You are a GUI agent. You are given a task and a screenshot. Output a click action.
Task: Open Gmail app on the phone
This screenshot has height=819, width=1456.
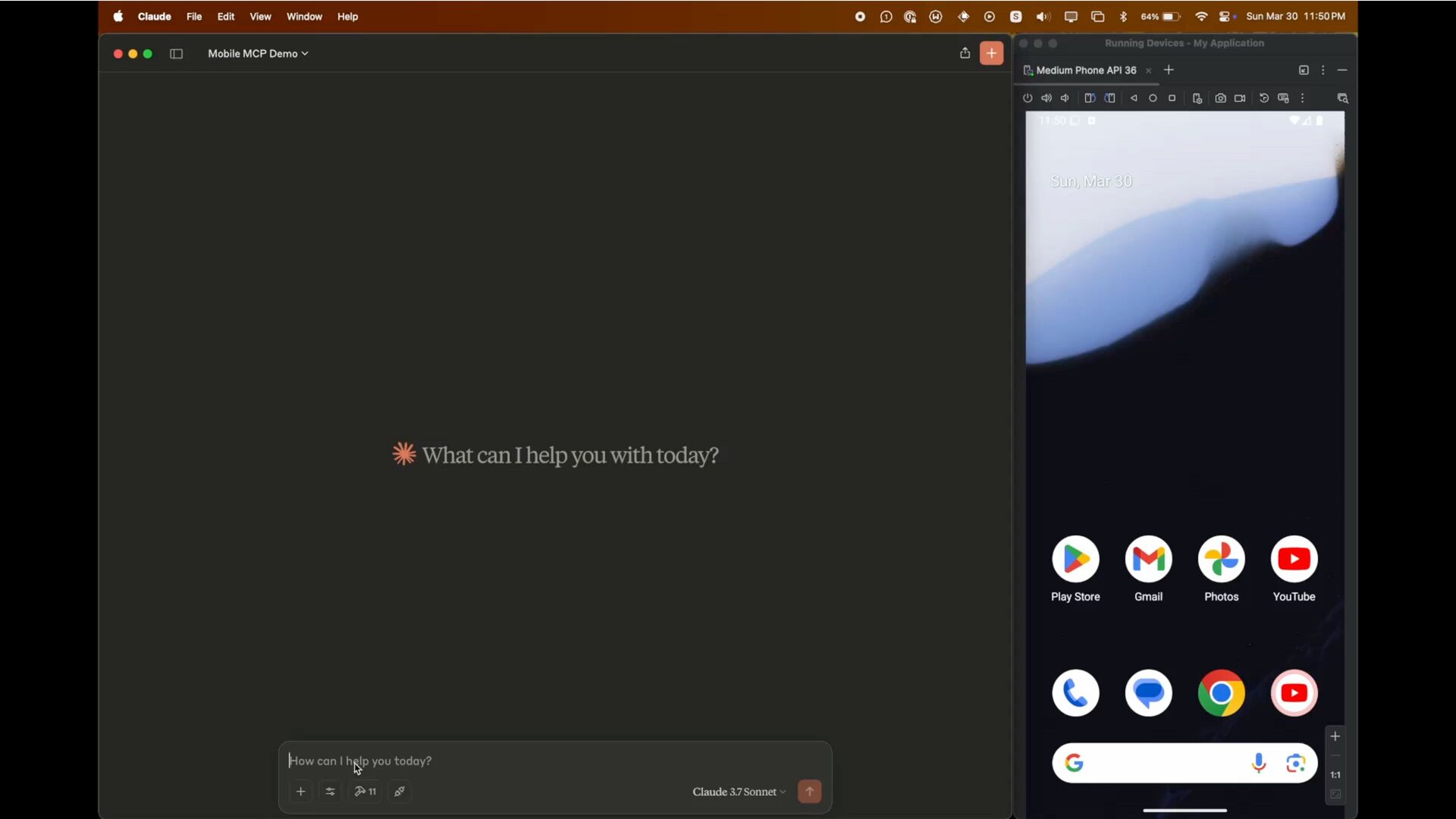1148,560
